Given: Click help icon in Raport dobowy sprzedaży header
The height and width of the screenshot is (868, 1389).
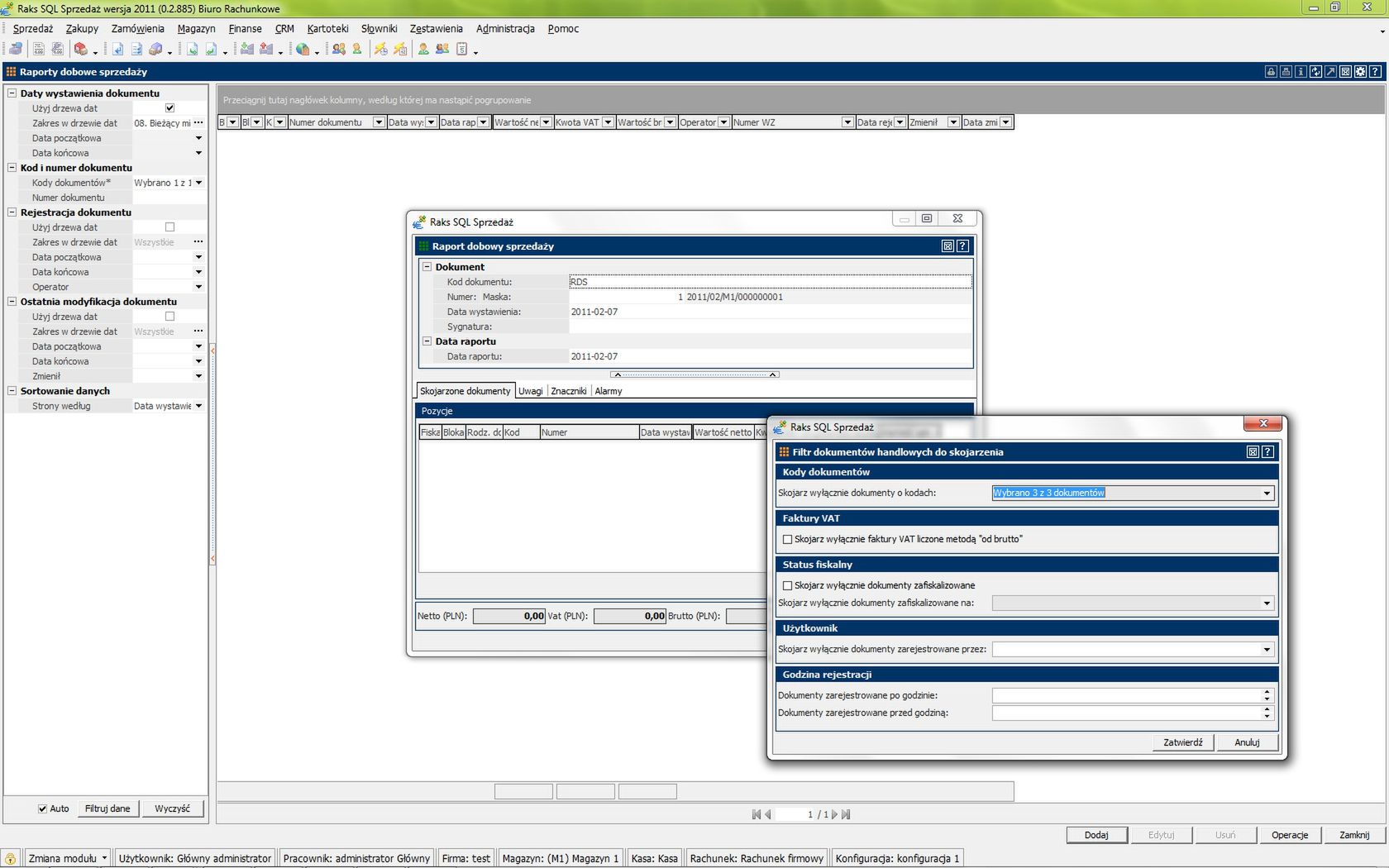Looking at the screenshot, I should [962, 246].
